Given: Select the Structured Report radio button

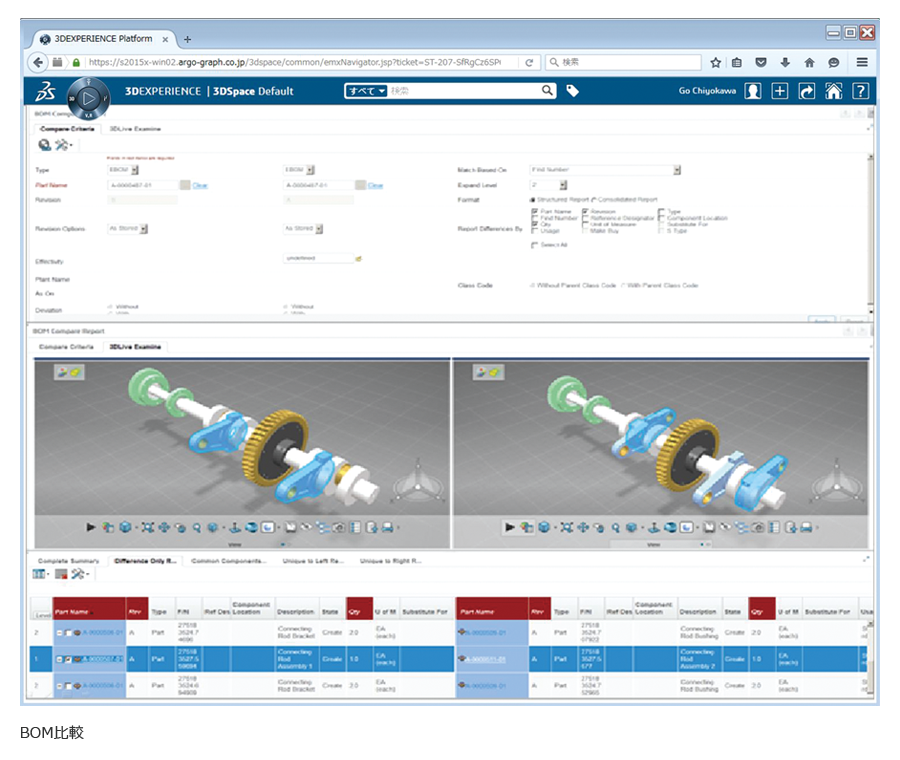Looking at the screenshot, I should (x=533, y=200).
